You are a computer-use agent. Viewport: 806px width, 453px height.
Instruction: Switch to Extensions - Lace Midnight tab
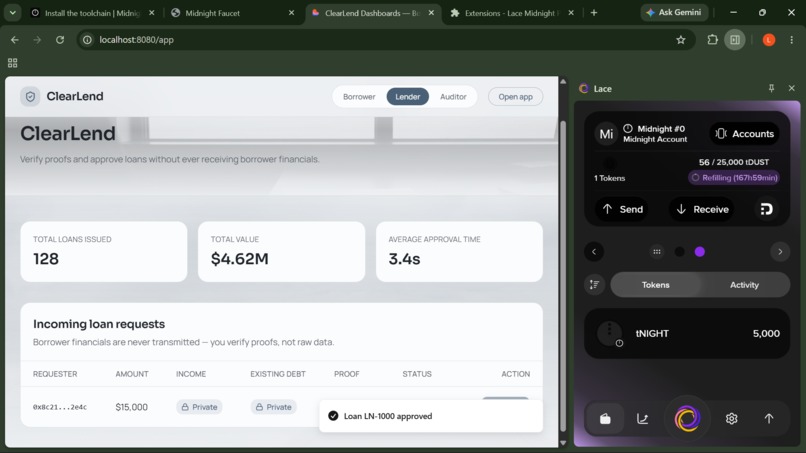pyautogui.click(x=510, y=13)
